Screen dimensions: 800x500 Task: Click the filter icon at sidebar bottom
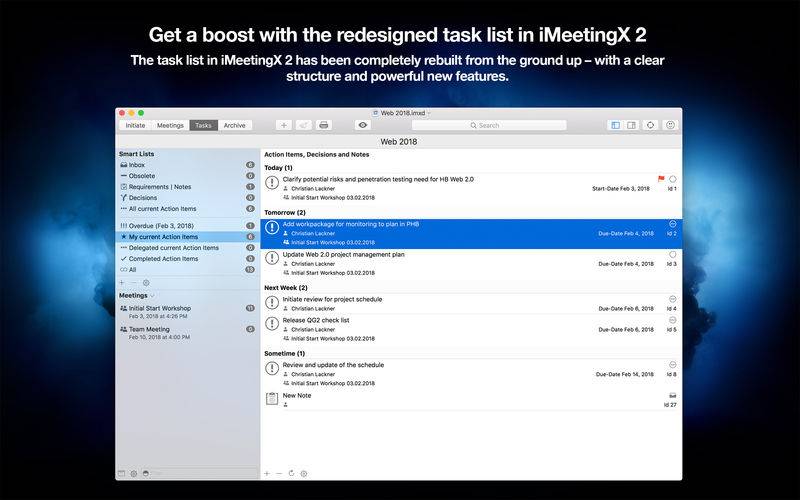click(x=146, y=473)
